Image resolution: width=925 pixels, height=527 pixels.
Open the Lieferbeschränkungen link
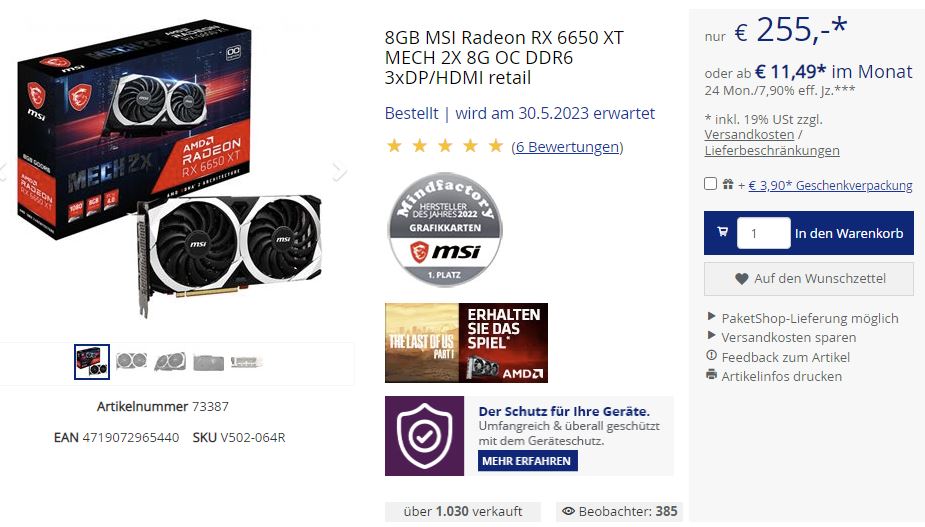772,150
